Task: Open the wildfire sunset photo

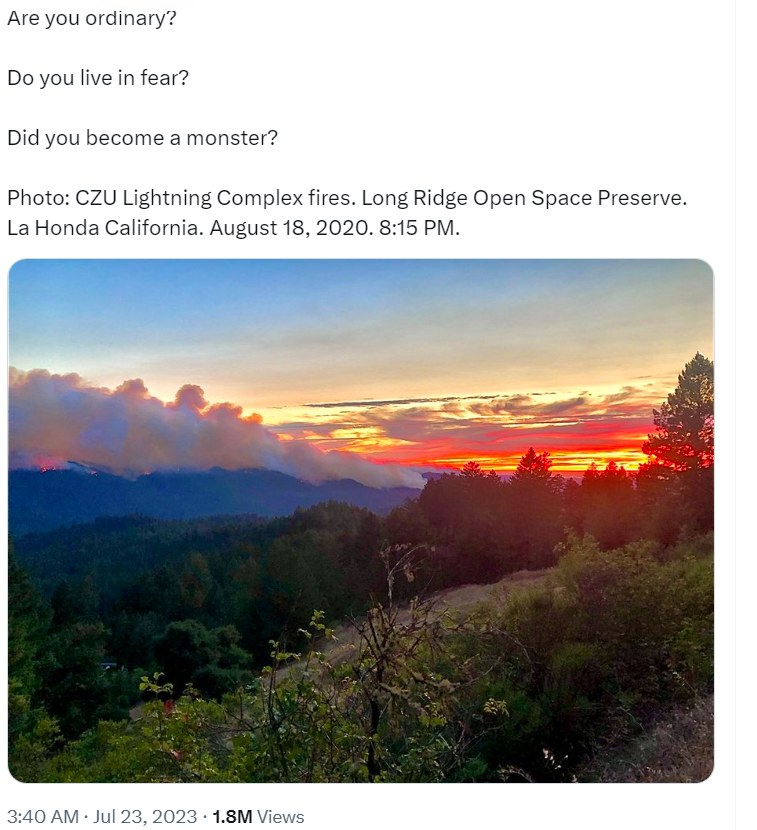Action: coord(360,520)
